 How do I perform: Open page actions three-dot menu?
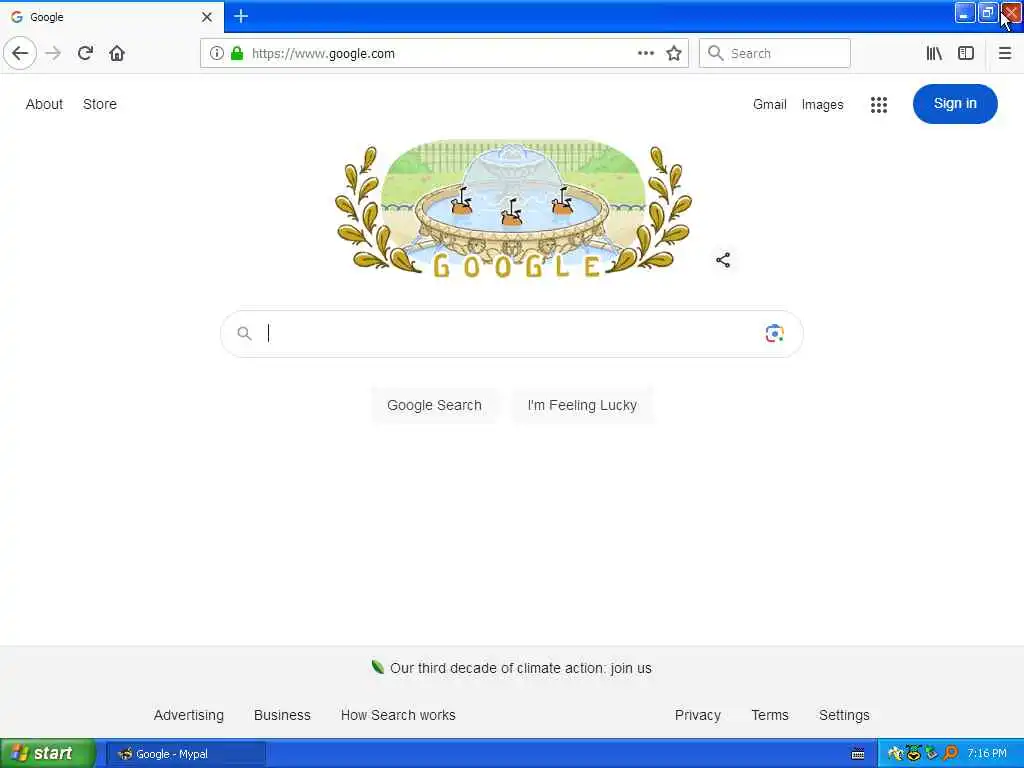click(646, 54)
